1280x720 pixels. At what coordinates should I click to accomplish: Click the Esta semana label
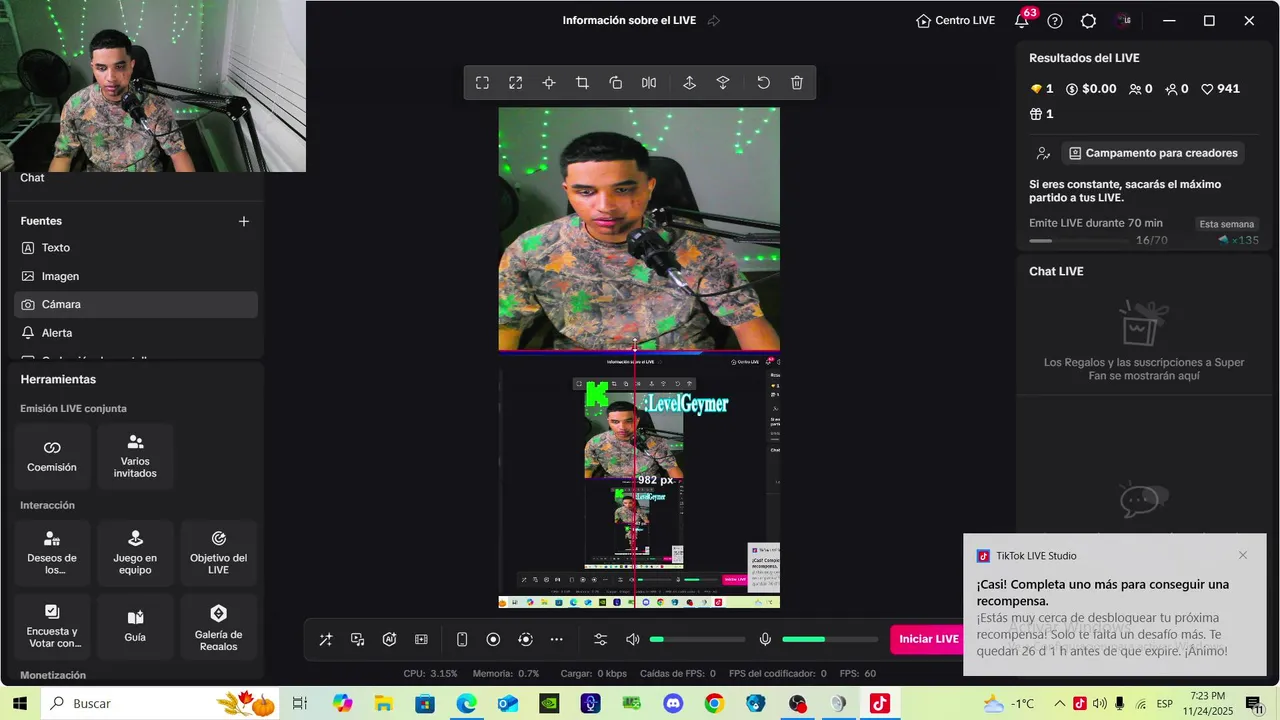click(1226, 224)
